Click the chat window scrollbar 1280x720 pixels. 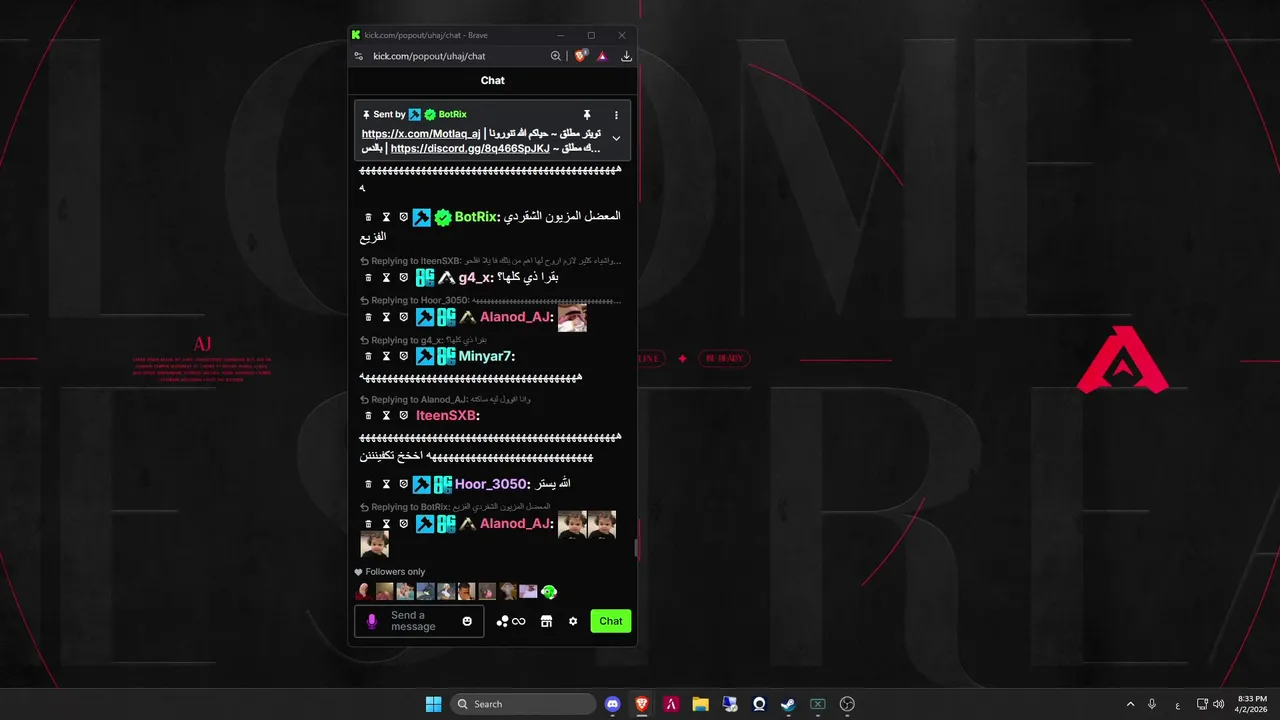pos(634,548)
